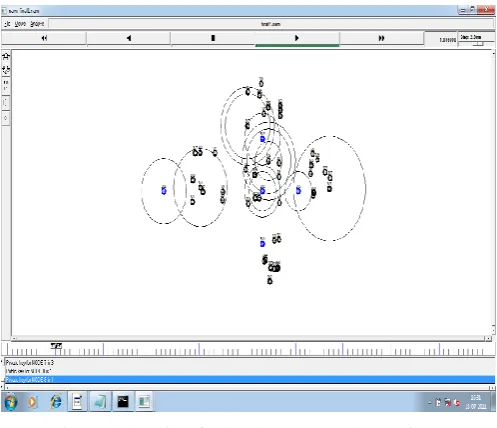Show hidden system tray icons

click(x=430, y=403)
